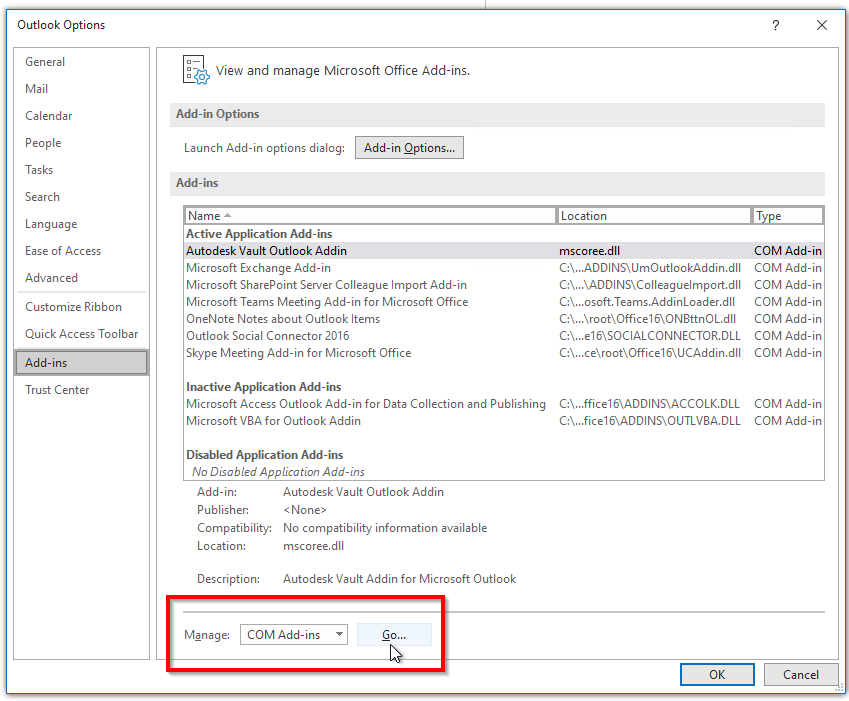
Task: Select OneNote Notes about Outlook Items
Action: [504, 319]
